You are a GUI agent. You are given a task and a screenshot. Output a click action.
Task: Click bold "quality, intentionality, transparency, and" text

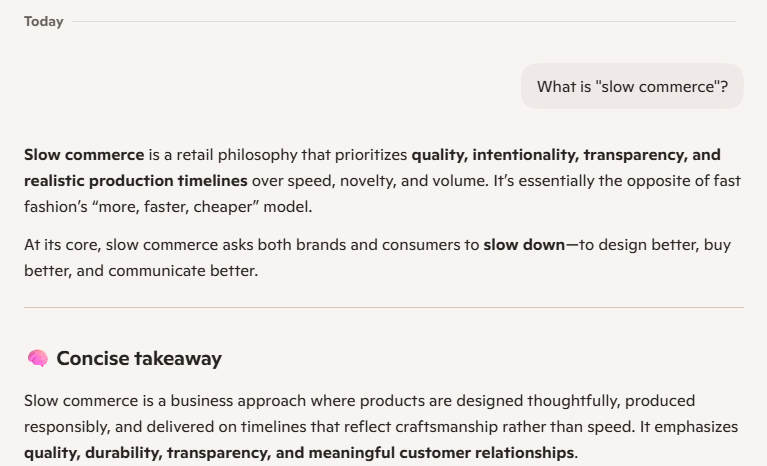click(x=566, y=155)
